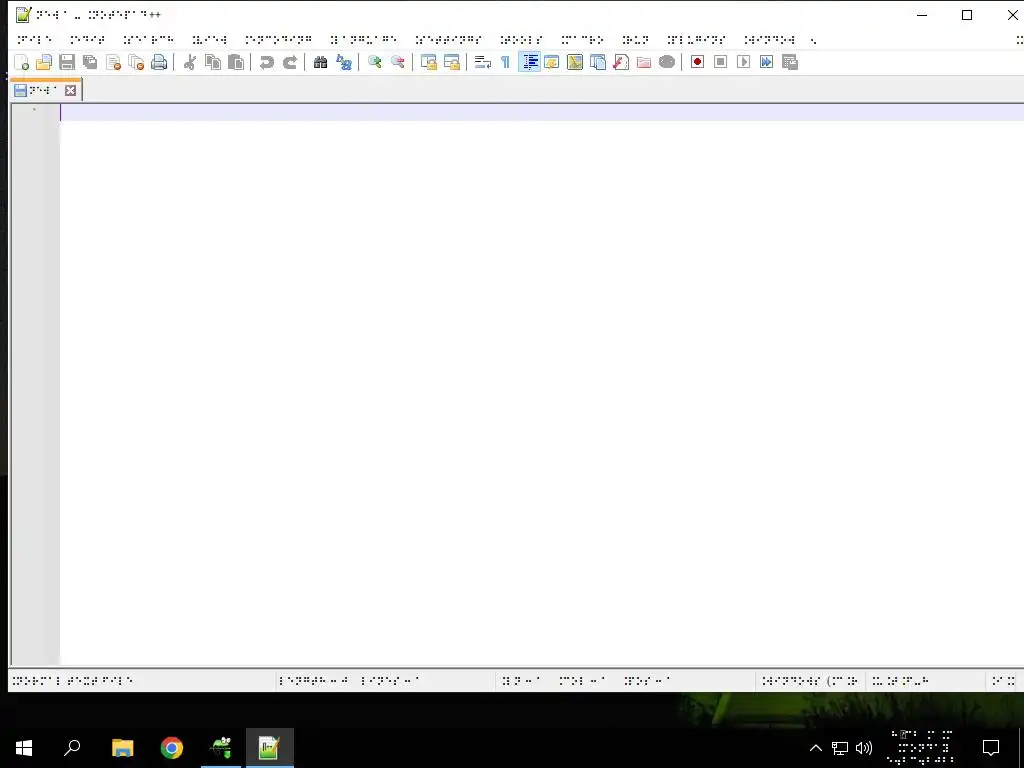
Task: Undo the last action with the Undo arrow
Action: click(x=266, y=62)
